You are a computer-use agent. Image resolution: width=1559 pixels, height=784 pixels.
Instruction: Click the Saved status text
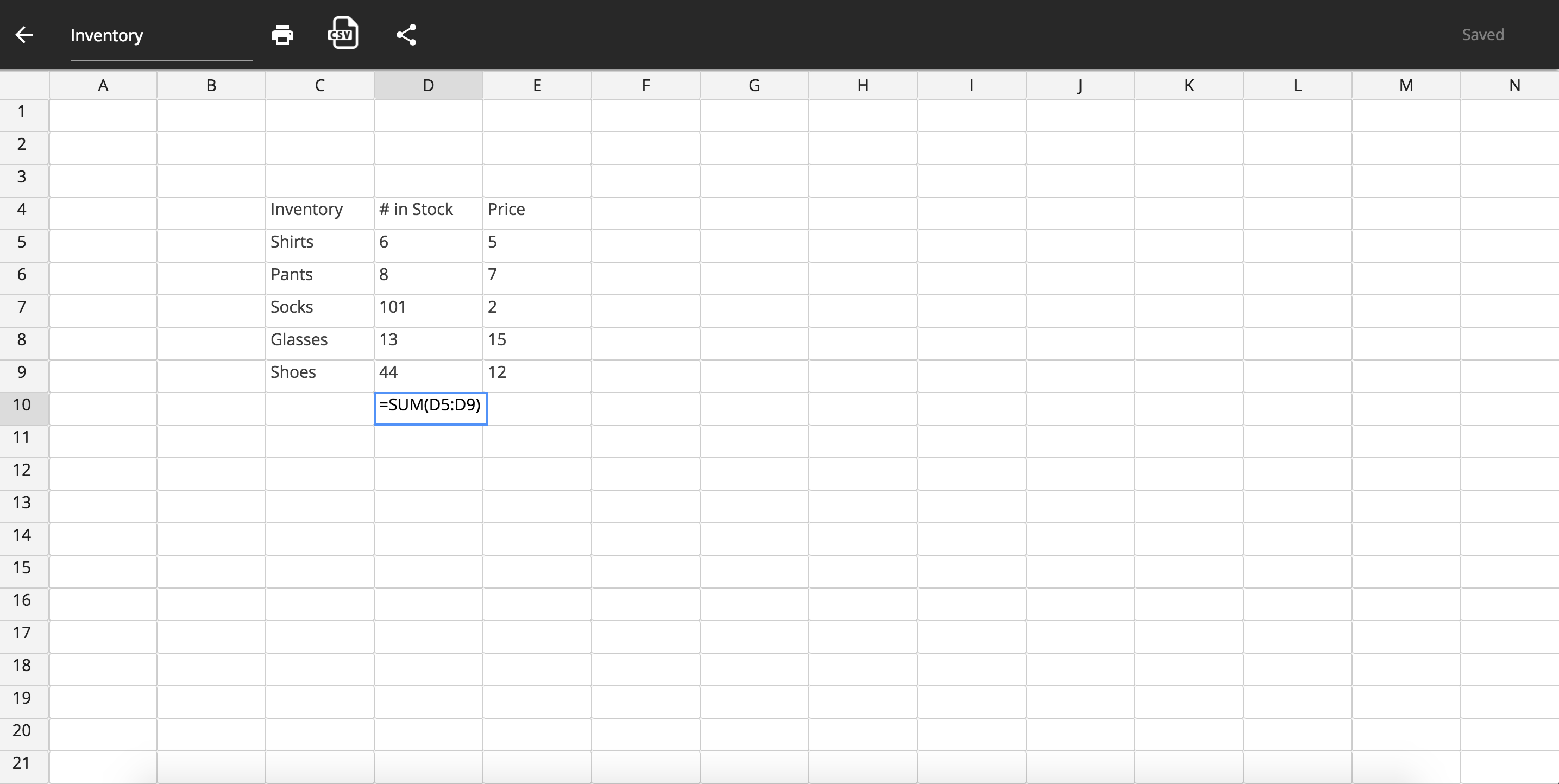(x=1483, y=35)
